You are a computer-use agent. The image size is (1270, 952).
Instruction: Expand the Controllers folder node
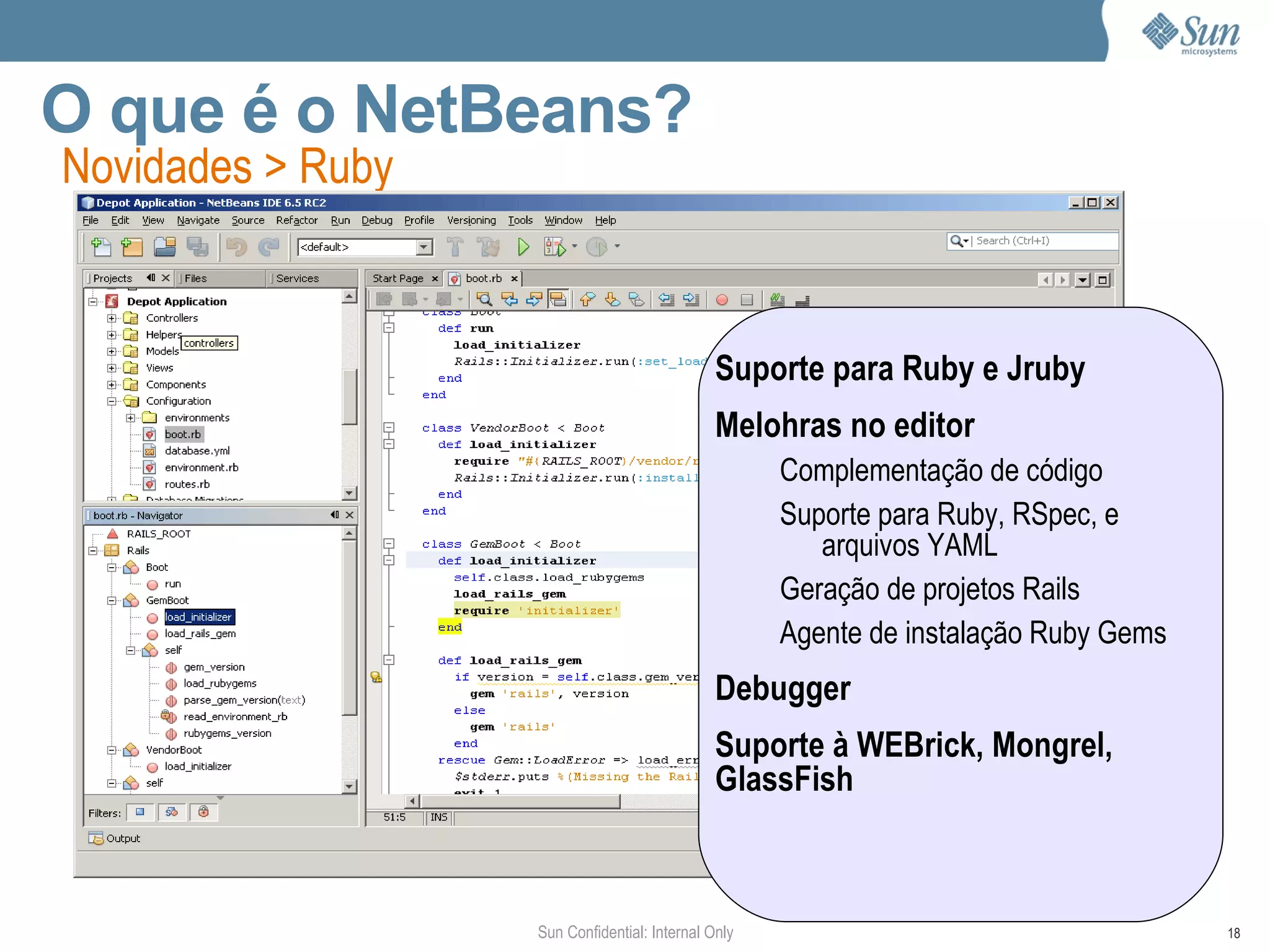112,318
